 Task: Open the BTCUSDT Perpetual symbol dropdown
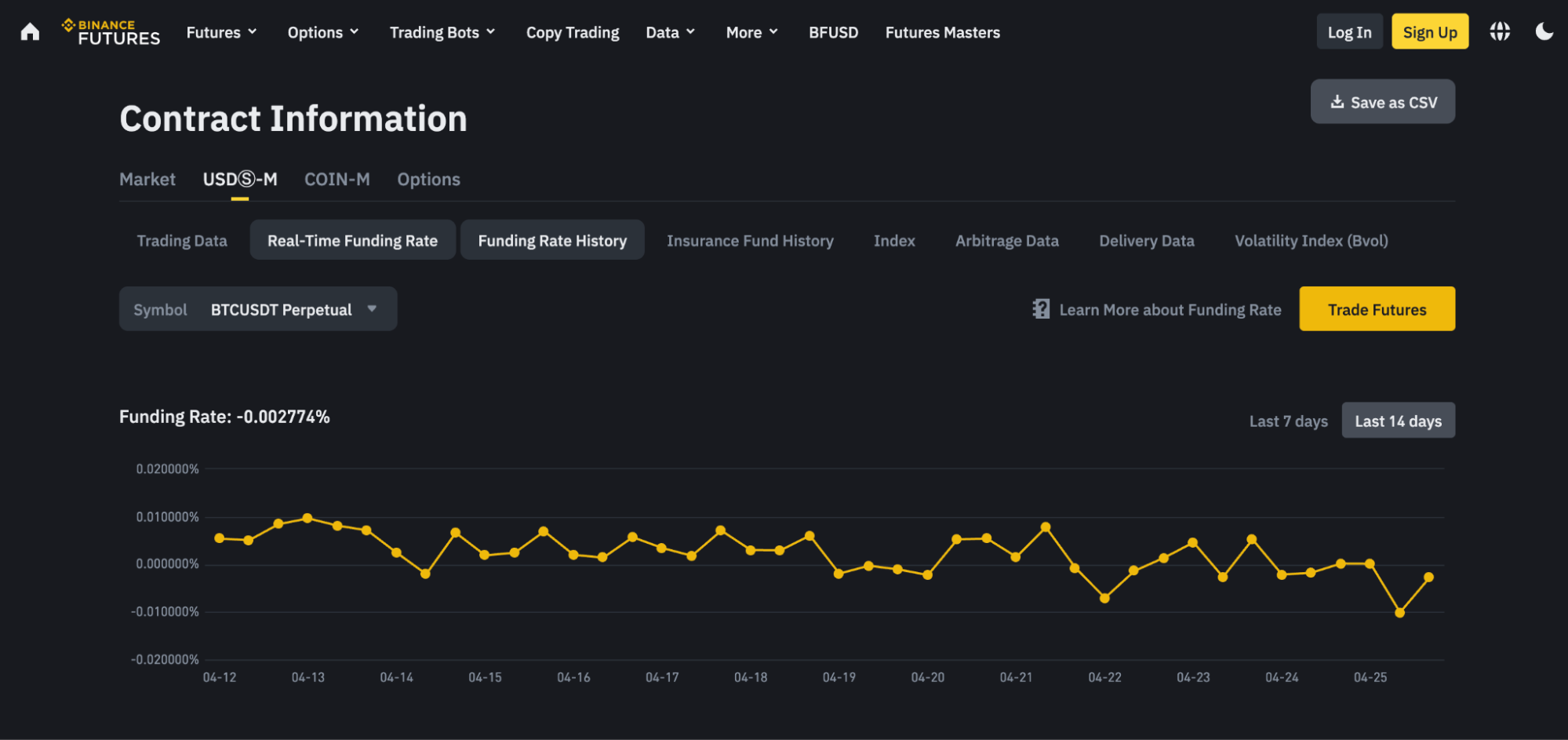(x=258, y=309)
